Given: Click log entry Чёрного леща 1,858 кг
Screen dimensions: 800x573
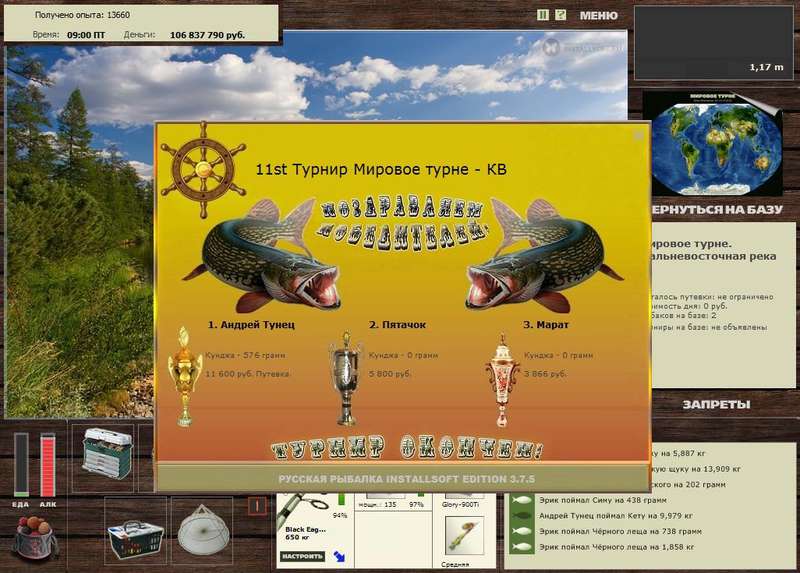Looking at the screenshot, I should (x=616, y=547).
